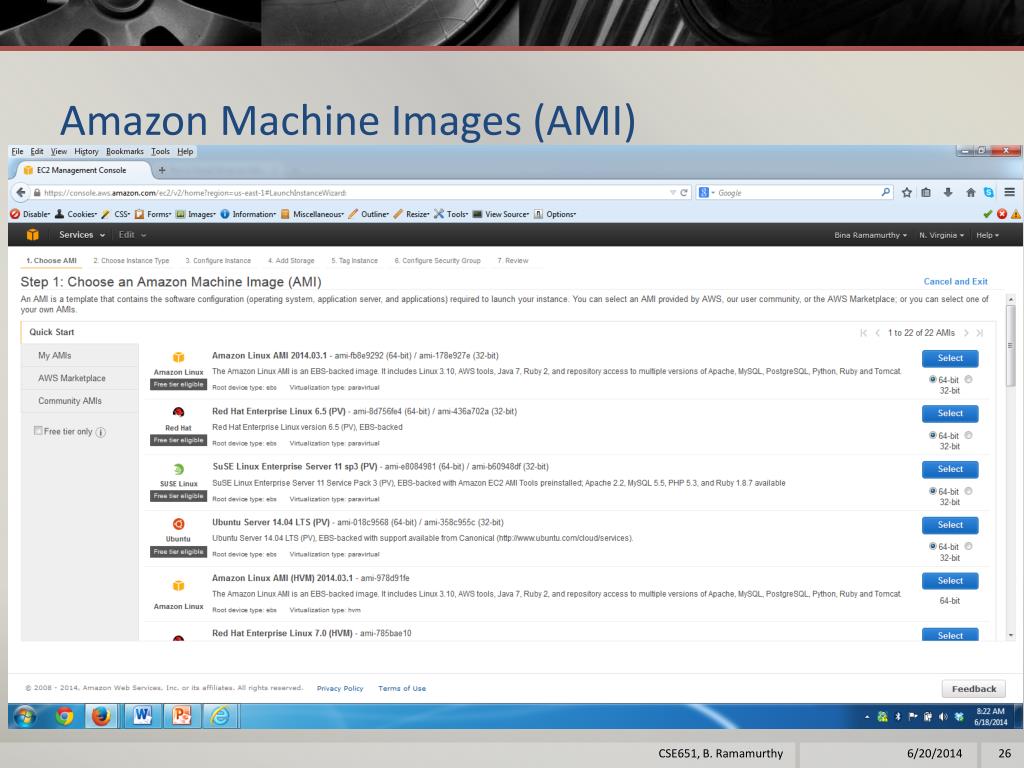Click the page vertical scrollbar thumb
1024x768 pixels.
tap(1011, 347)
